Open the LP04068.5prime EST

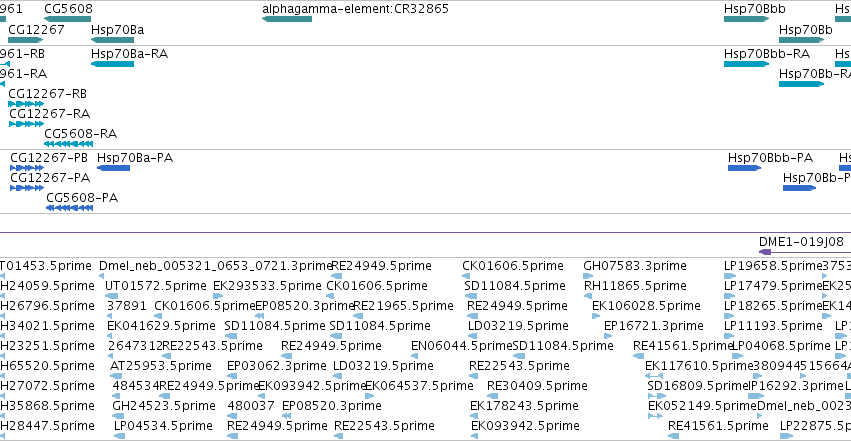pos(782,346)
